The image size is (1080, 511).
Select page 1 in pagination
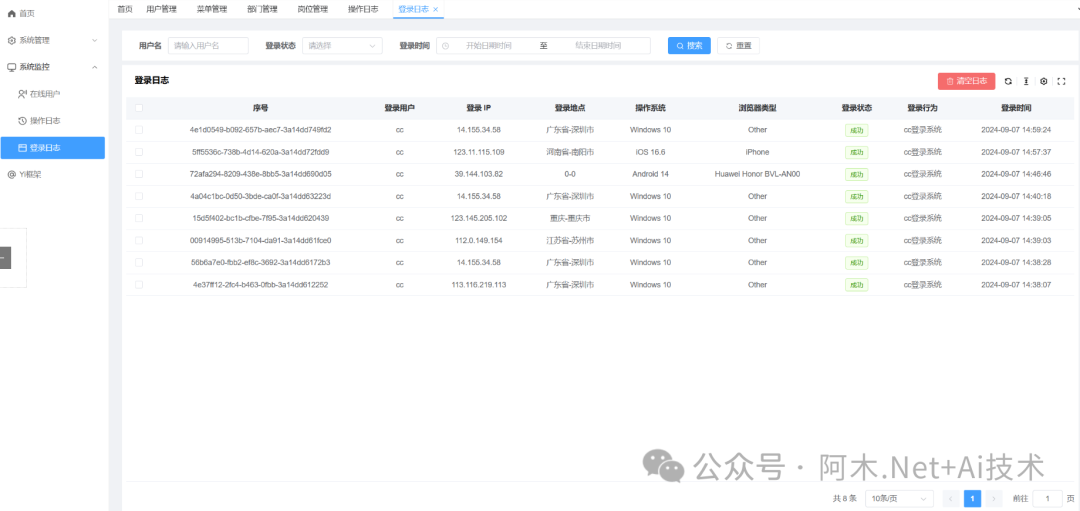pyautogui.click(x=973, y=499)
